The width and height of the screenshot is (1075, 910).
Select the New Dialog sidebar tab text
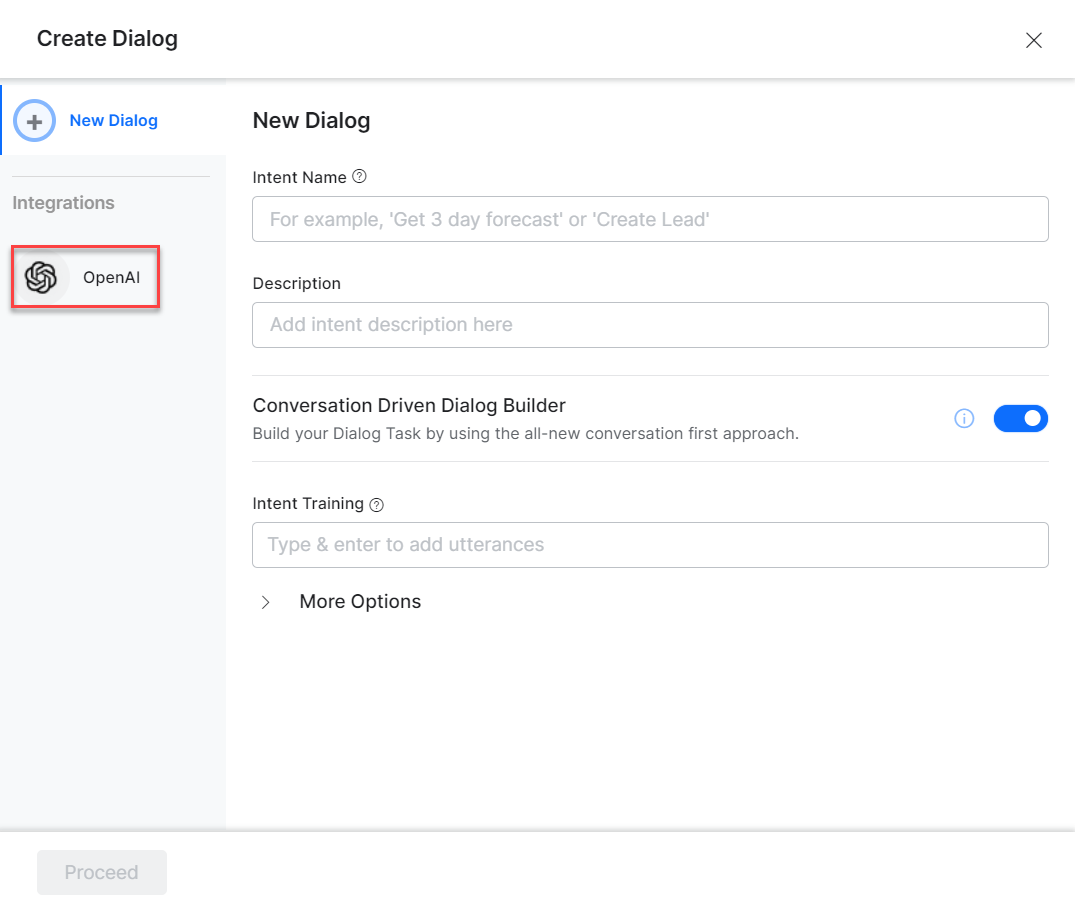[113, 121]
